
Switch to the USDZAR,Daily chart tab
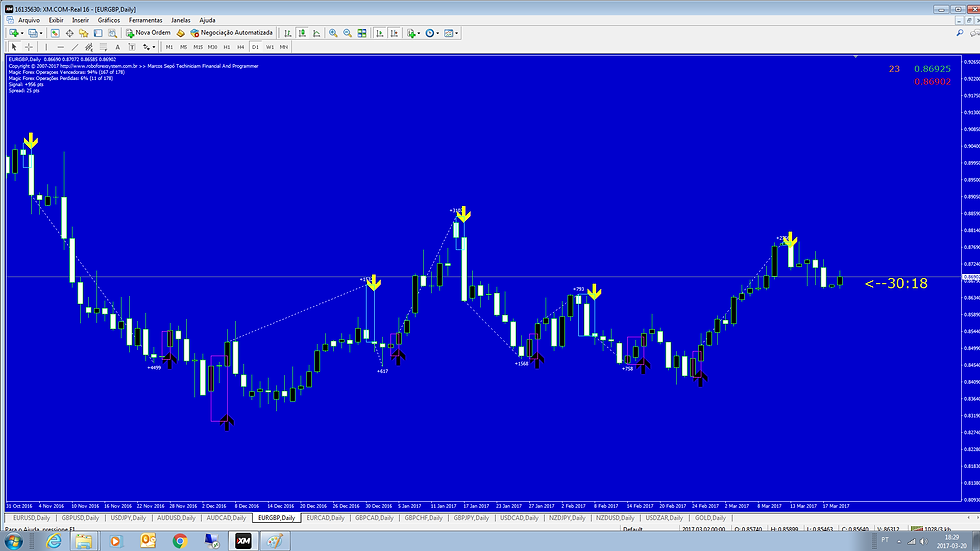pyautogui.click(x=664, y=518)
